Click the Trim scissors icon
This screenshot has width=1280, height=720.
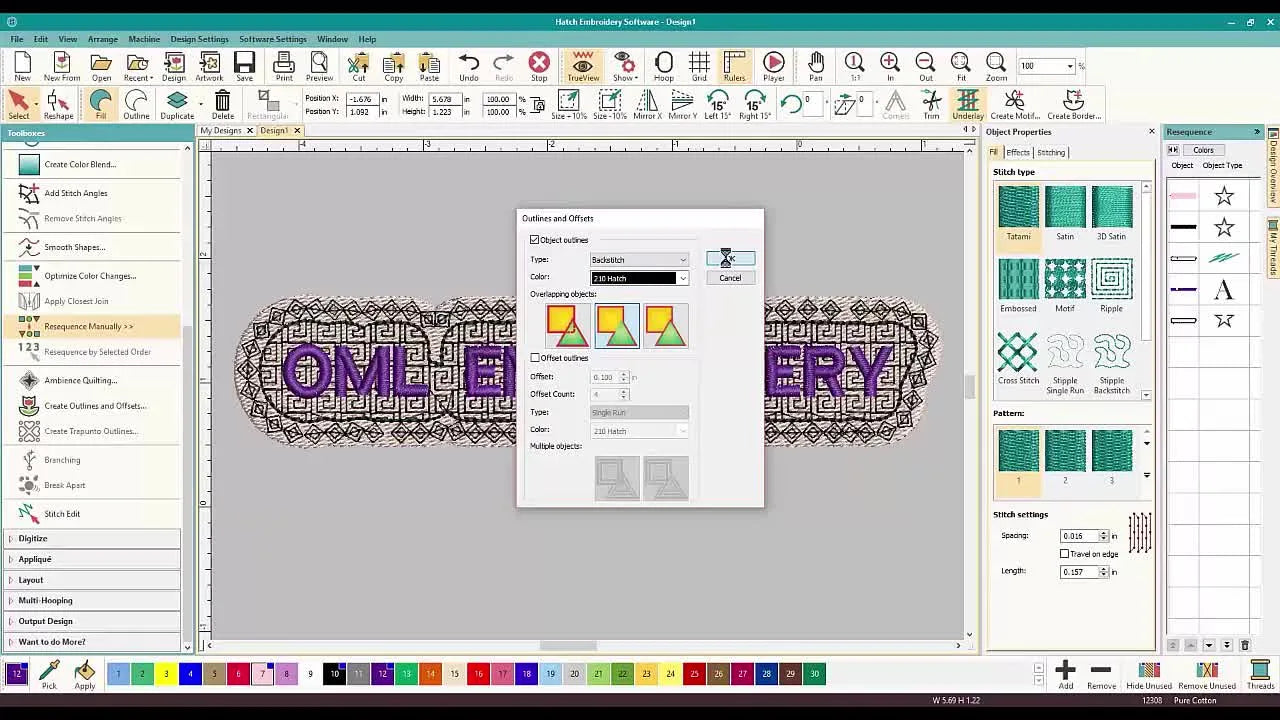[931, 104]
